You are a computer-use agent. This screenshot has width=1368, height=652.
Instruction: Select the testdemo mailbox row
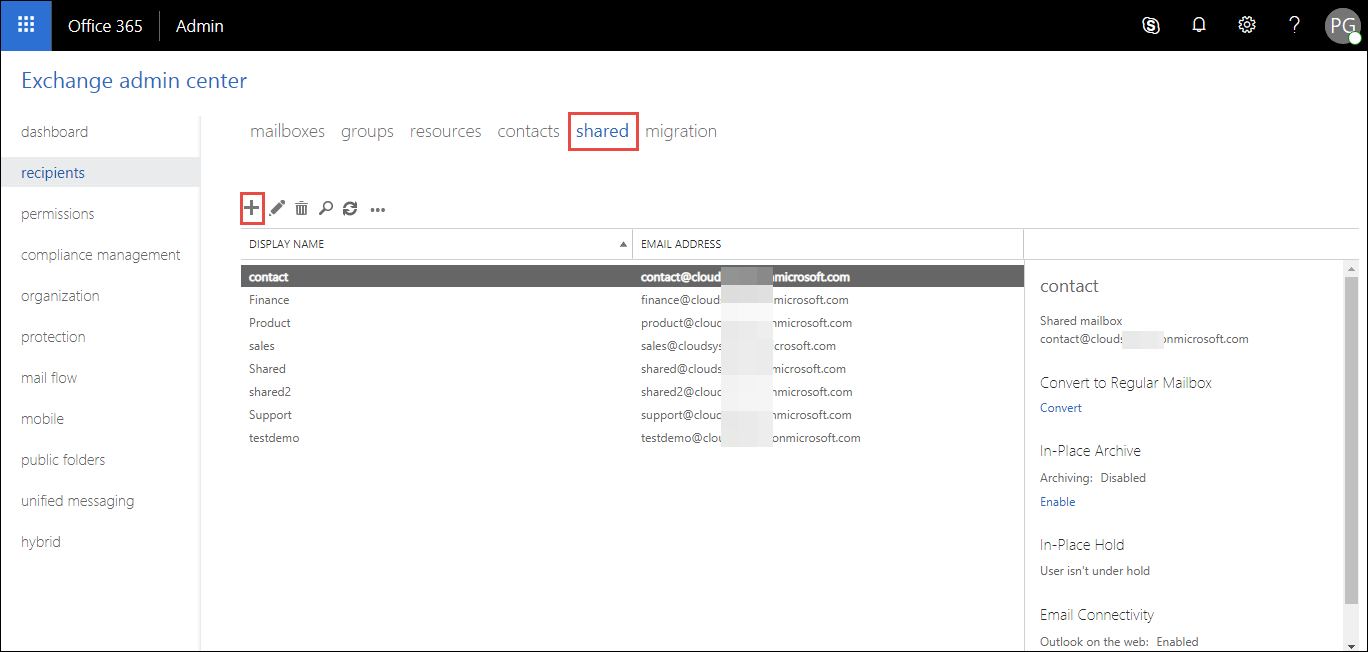click(x=632, y=438)
